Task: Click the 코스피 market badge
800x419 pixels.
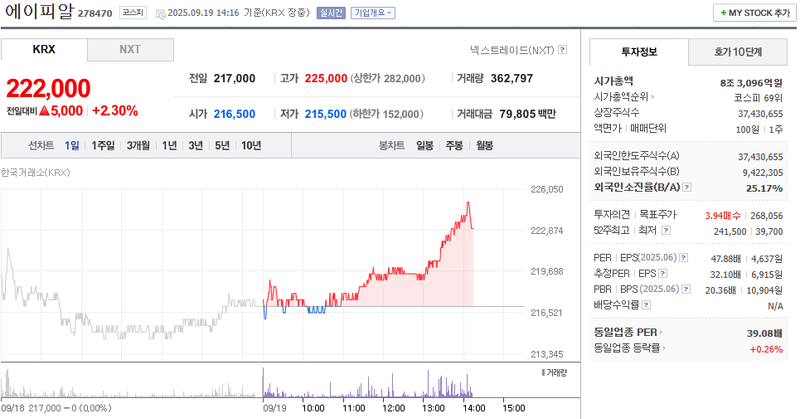Action: point(133,13)
